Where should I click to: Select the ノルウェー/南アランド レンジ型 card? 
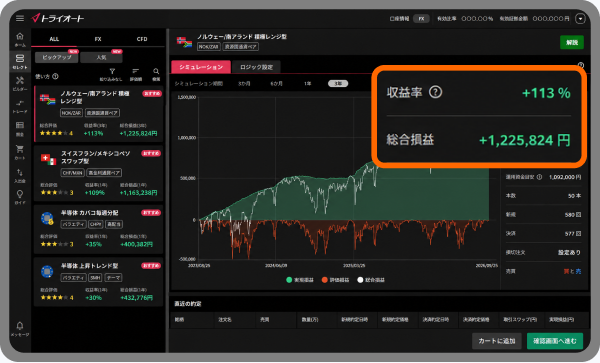click(98, 114)
